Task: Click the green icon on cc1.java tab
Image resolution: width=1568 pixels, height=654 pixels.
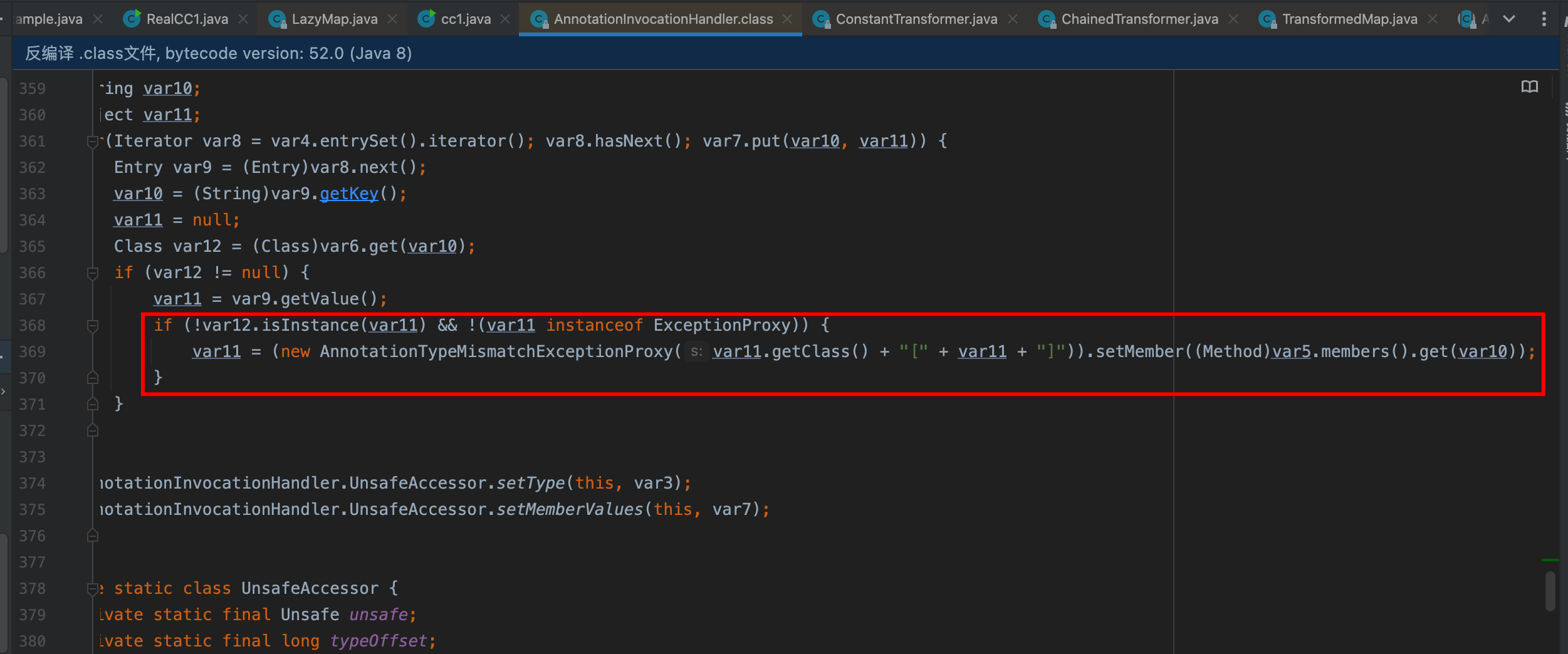Action: point(426,18)
